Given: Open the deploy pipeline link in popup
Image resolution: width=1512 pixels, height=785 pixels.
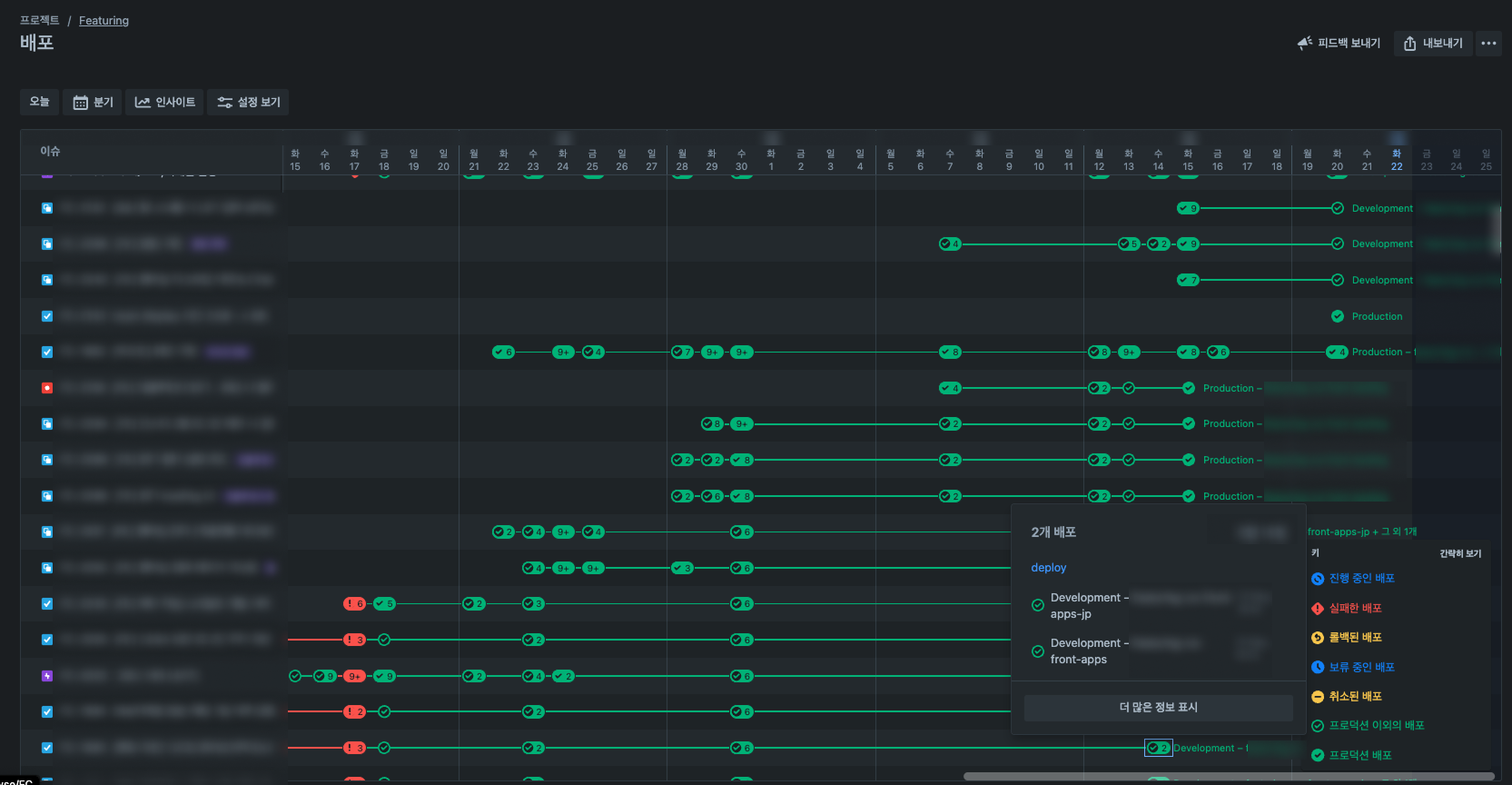Looking at the screenshot, I should [1049, 567].
